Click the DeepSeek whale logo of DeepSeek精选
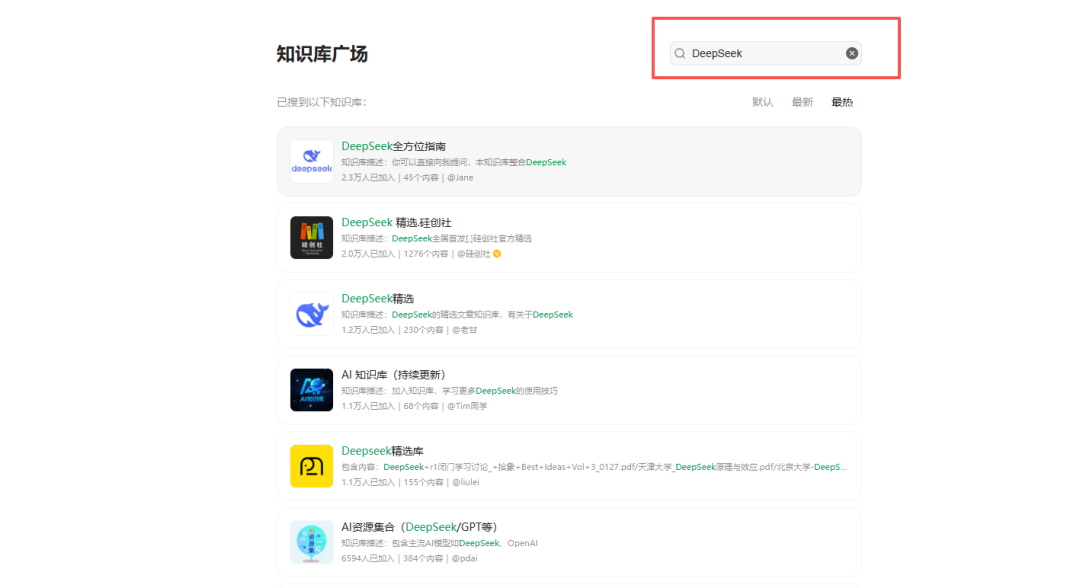 (311, 314)
